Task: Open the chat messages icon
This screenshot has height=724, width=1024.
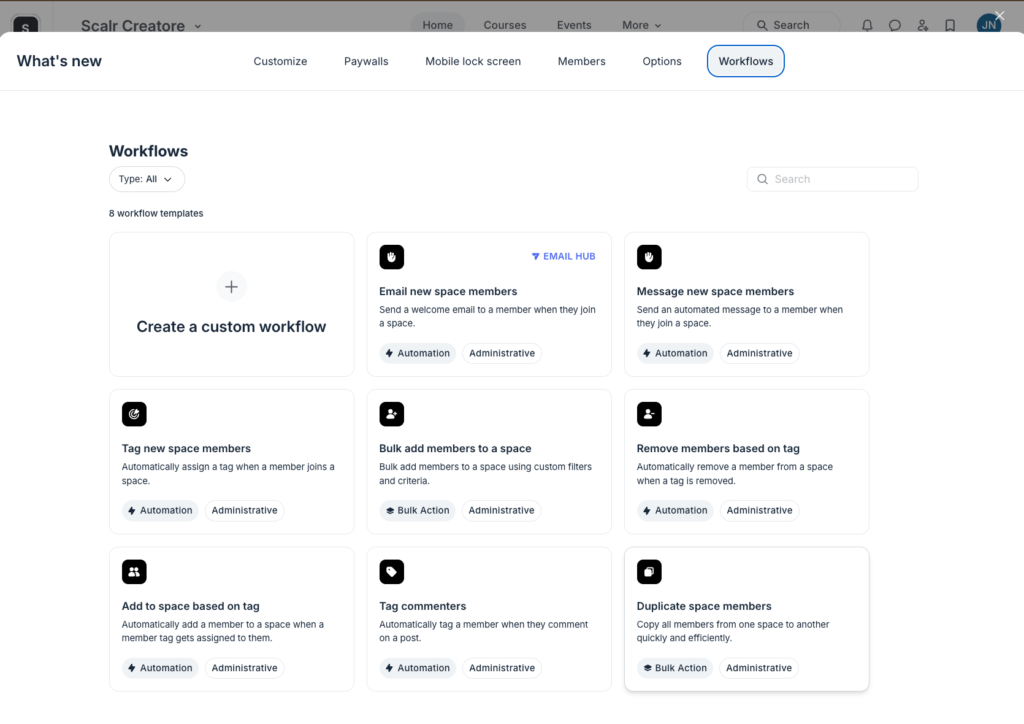Action: 895,25
